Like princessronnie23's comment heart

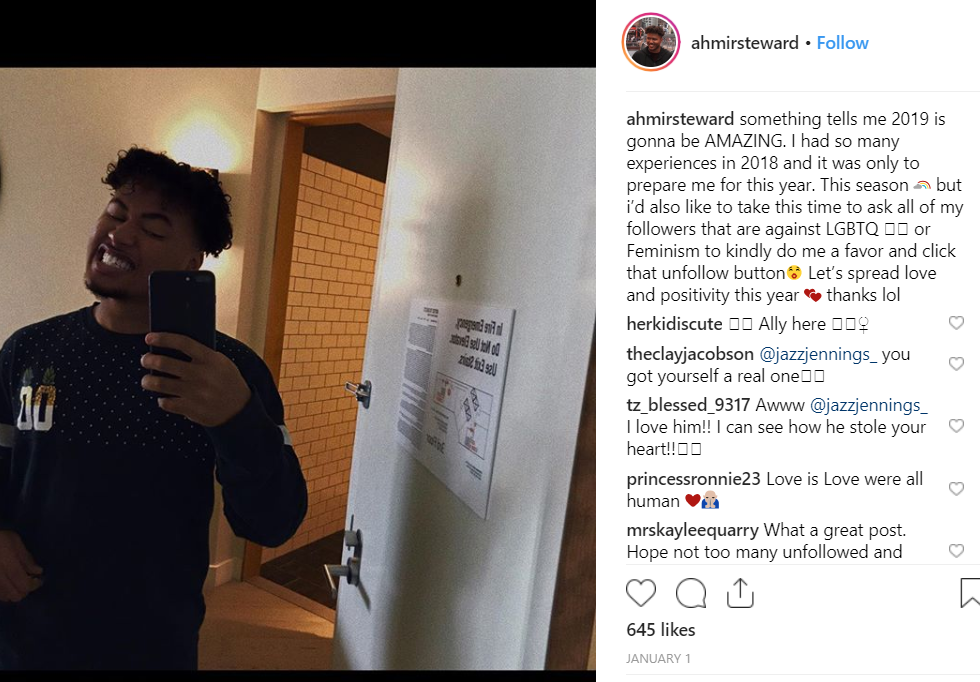(x=956, y=488)
